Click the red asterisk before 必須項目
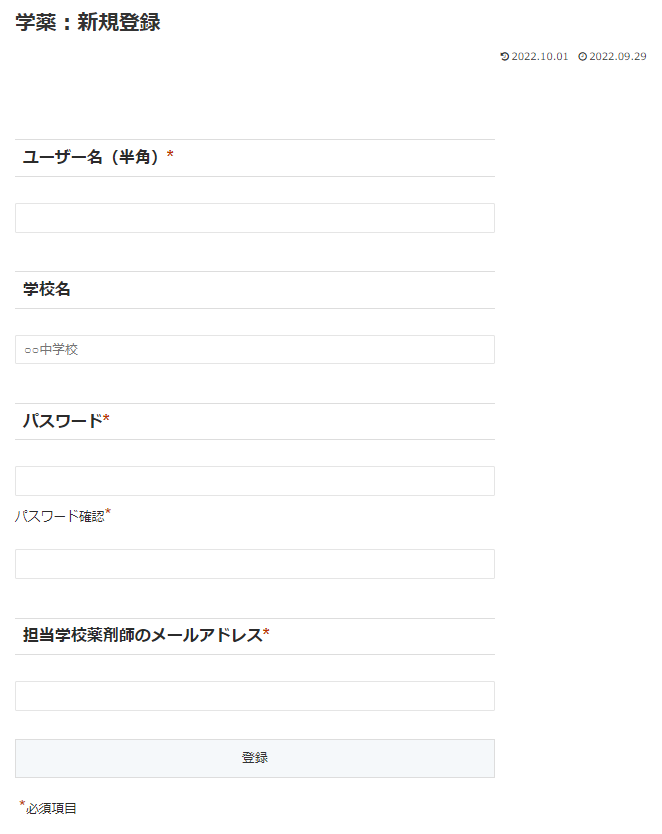 pyautogui.click(x=22, y=804)
